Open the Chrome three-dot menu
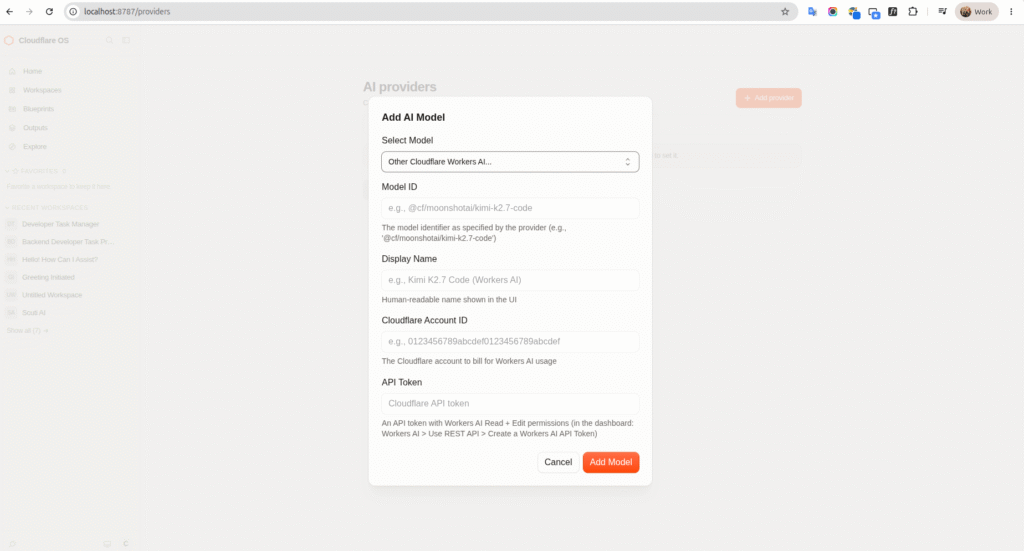This screenshot has height=551, width=1024. coord(1011,12)
